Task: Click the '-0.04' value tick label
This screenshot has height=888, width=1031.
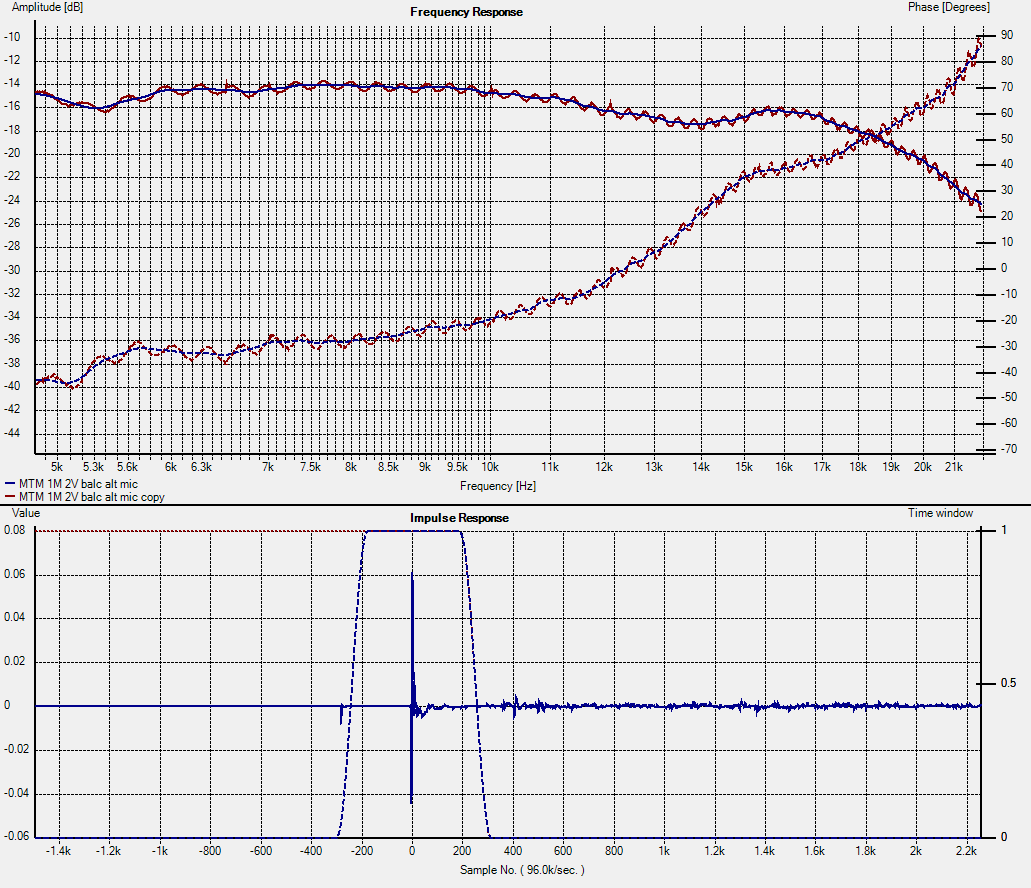Action: [x=16, y=793]
